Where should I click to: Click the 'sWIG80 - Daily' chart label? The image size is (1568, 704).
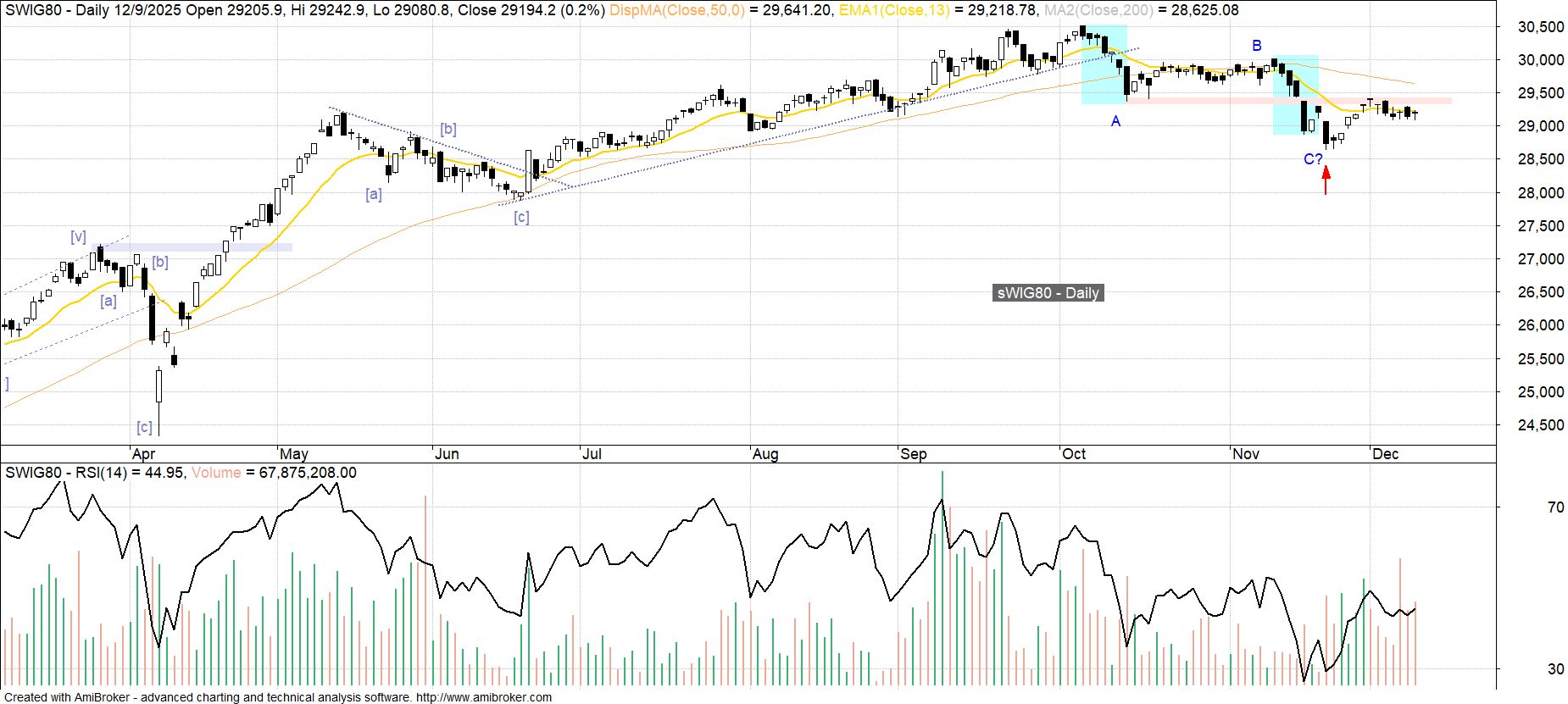click(x=1048, y=293)
